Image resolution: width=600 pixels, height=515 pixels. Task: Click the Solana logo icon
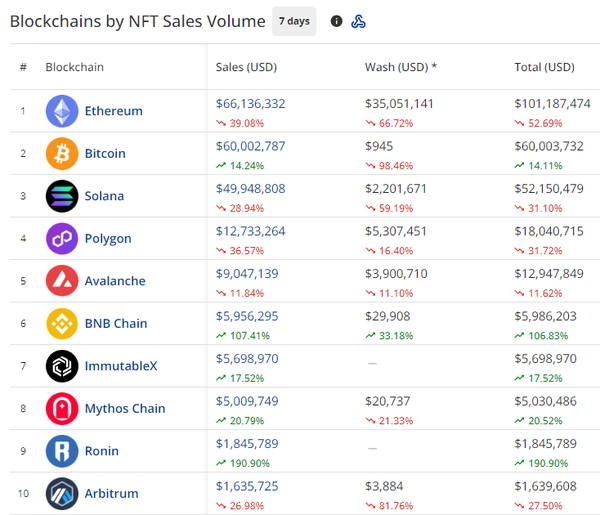coord(62,196)
